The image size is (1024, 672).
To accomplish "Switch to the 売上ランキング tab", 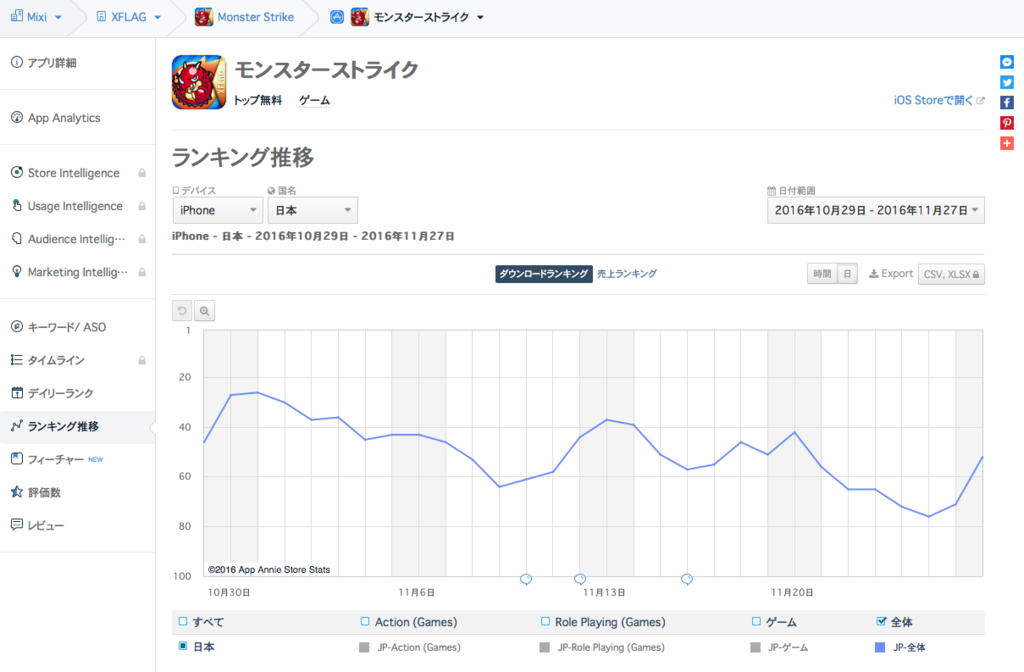I will (x=627, y=274).
